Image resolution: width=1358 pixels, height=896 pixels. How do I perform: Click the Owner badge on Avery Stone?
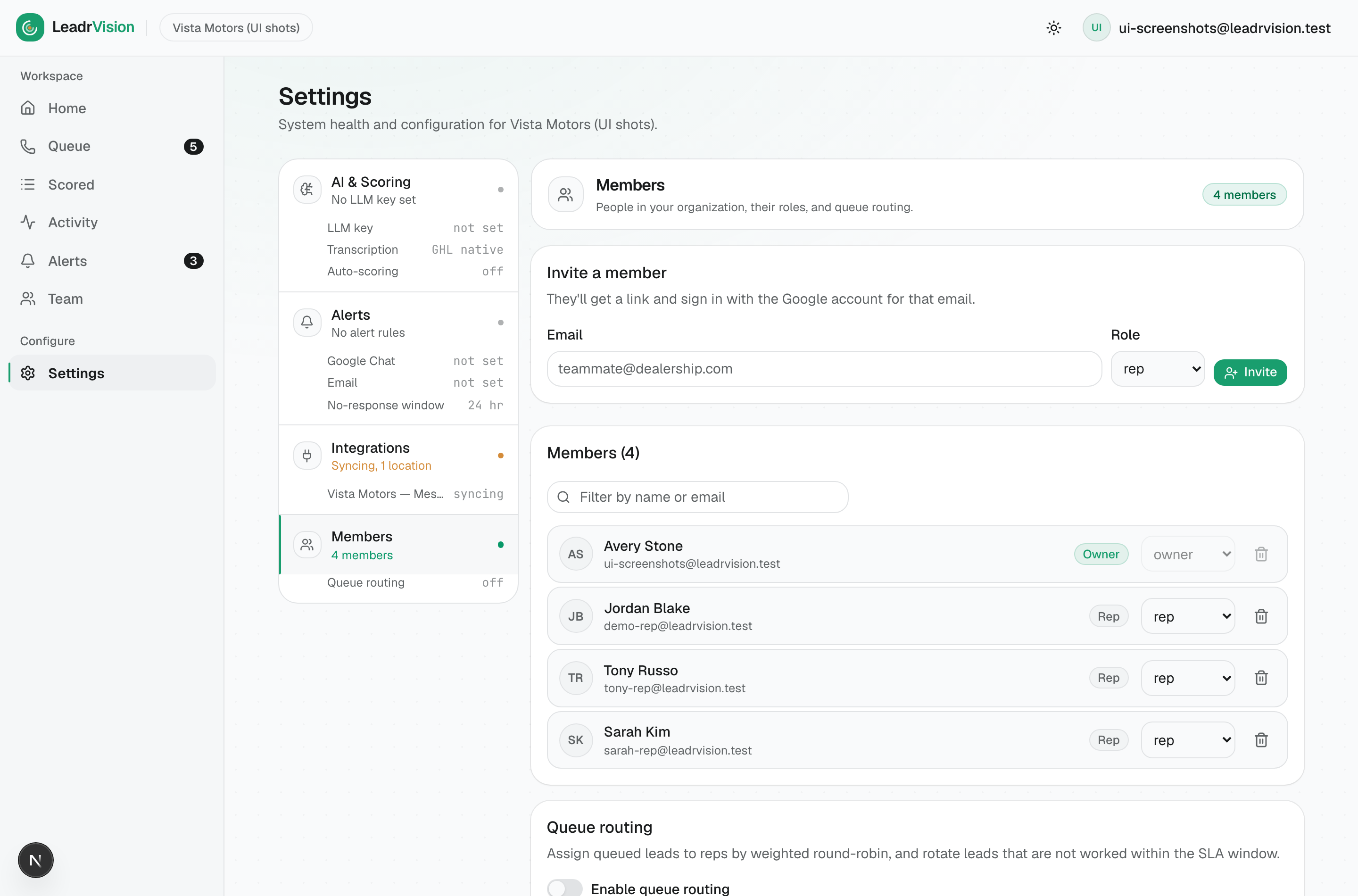(x=1101, y=554)
